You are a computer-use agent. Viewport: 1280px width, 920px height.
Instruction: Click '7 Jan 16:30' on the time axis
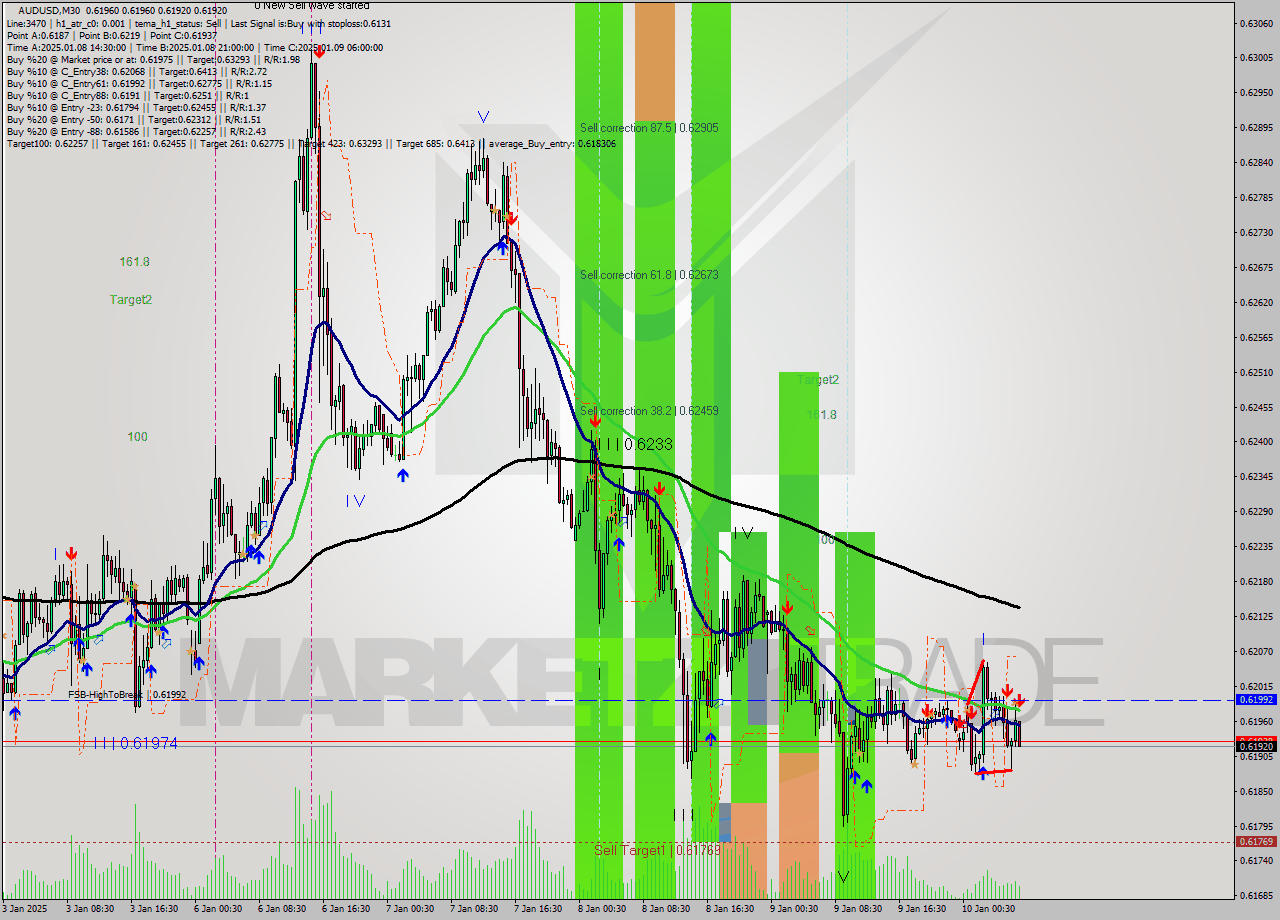[537, 909]
